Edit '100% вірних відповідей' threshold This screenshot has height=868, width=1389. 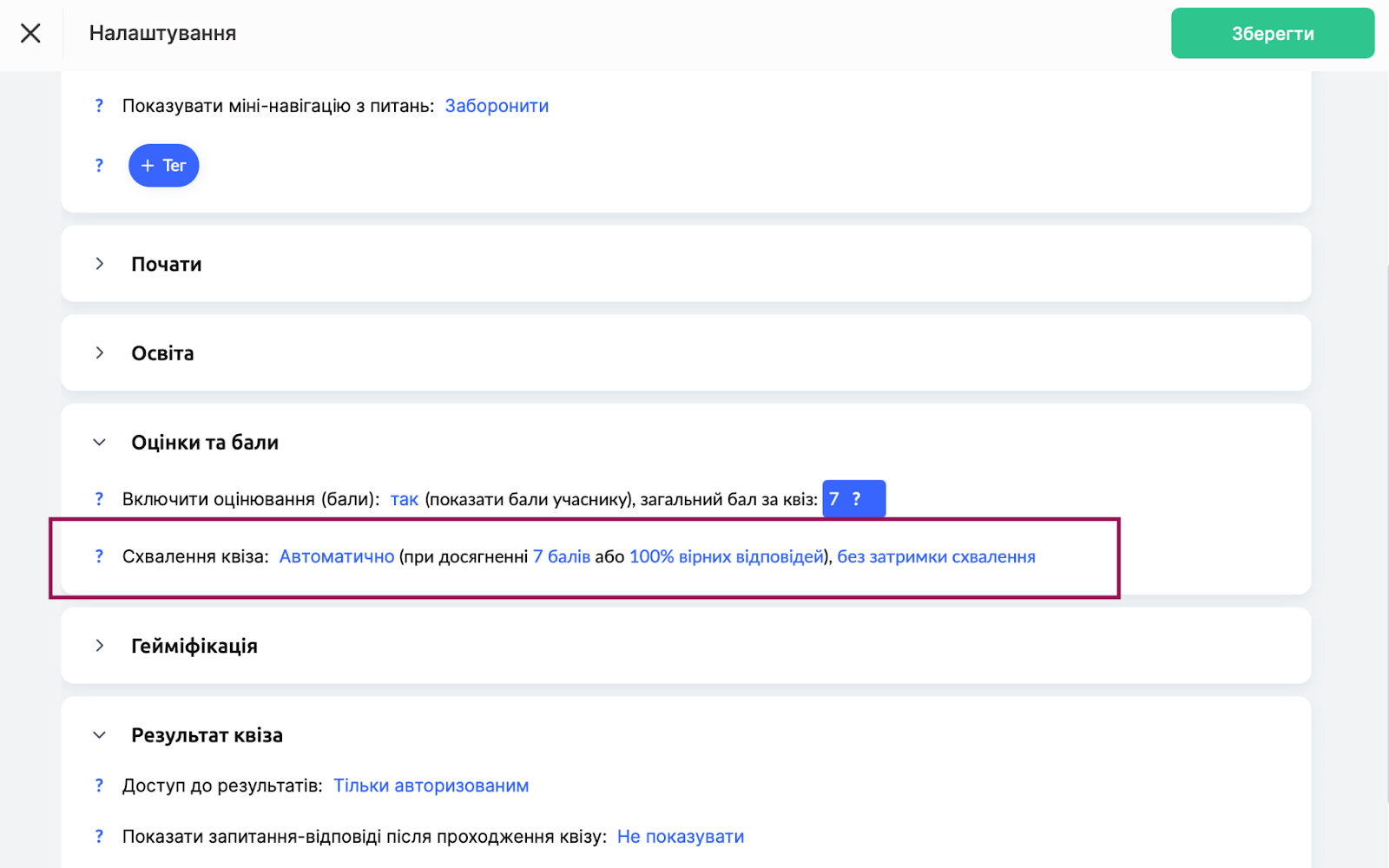pyautogui.click(x=726, y=556)
